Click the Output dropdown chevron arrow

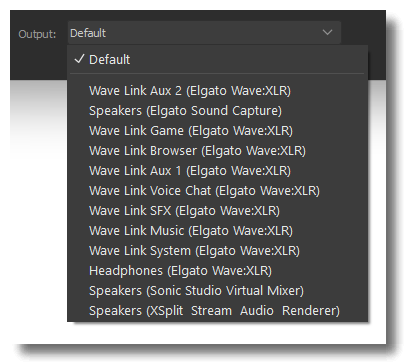tap(327, 32)
